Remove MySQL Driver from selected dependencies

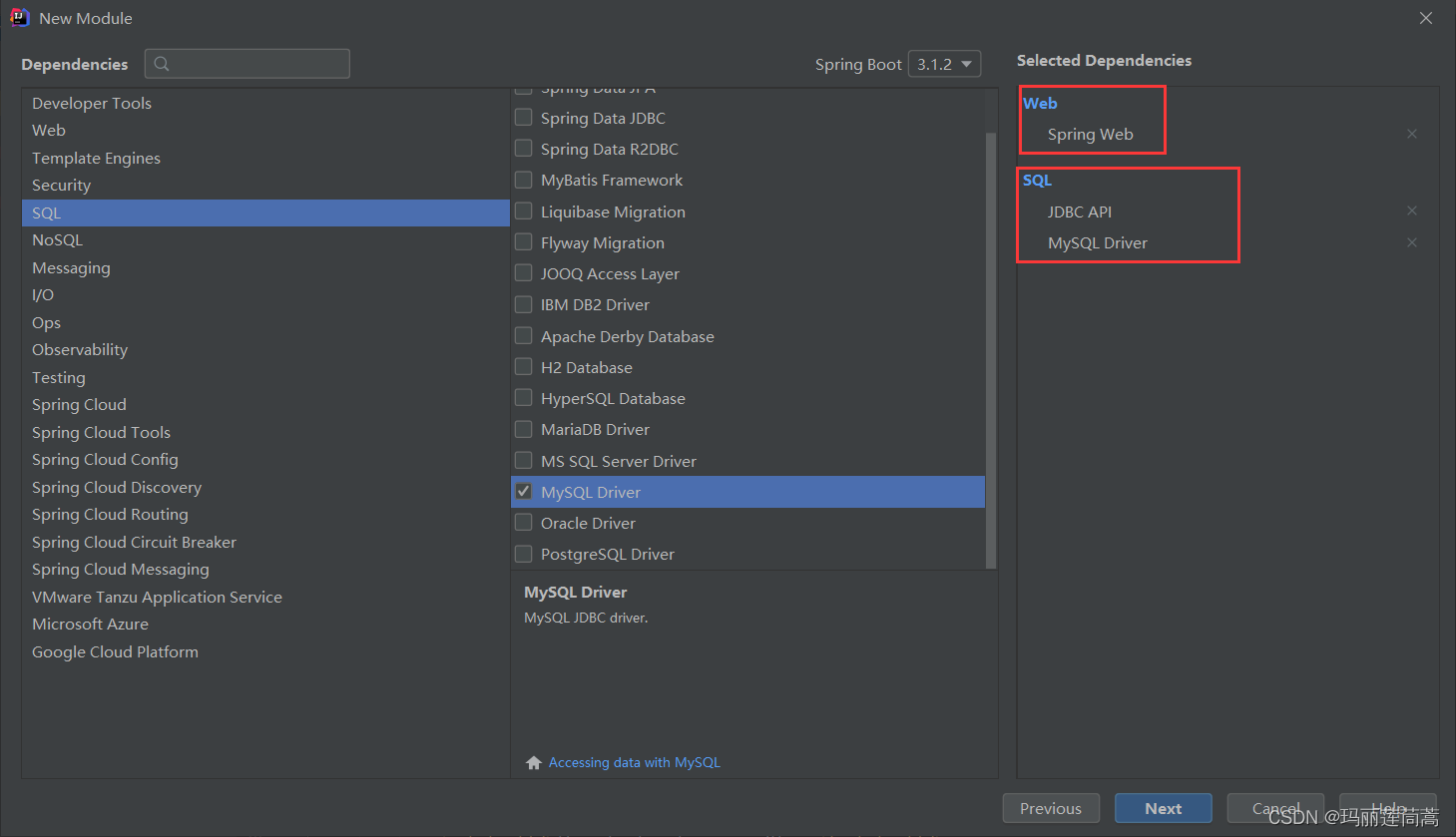[1411, 242]
